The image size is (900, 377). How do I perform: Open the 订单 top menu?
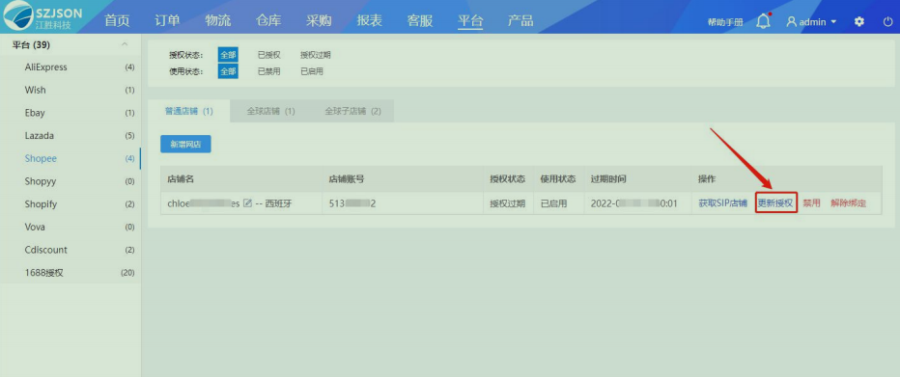168,21
